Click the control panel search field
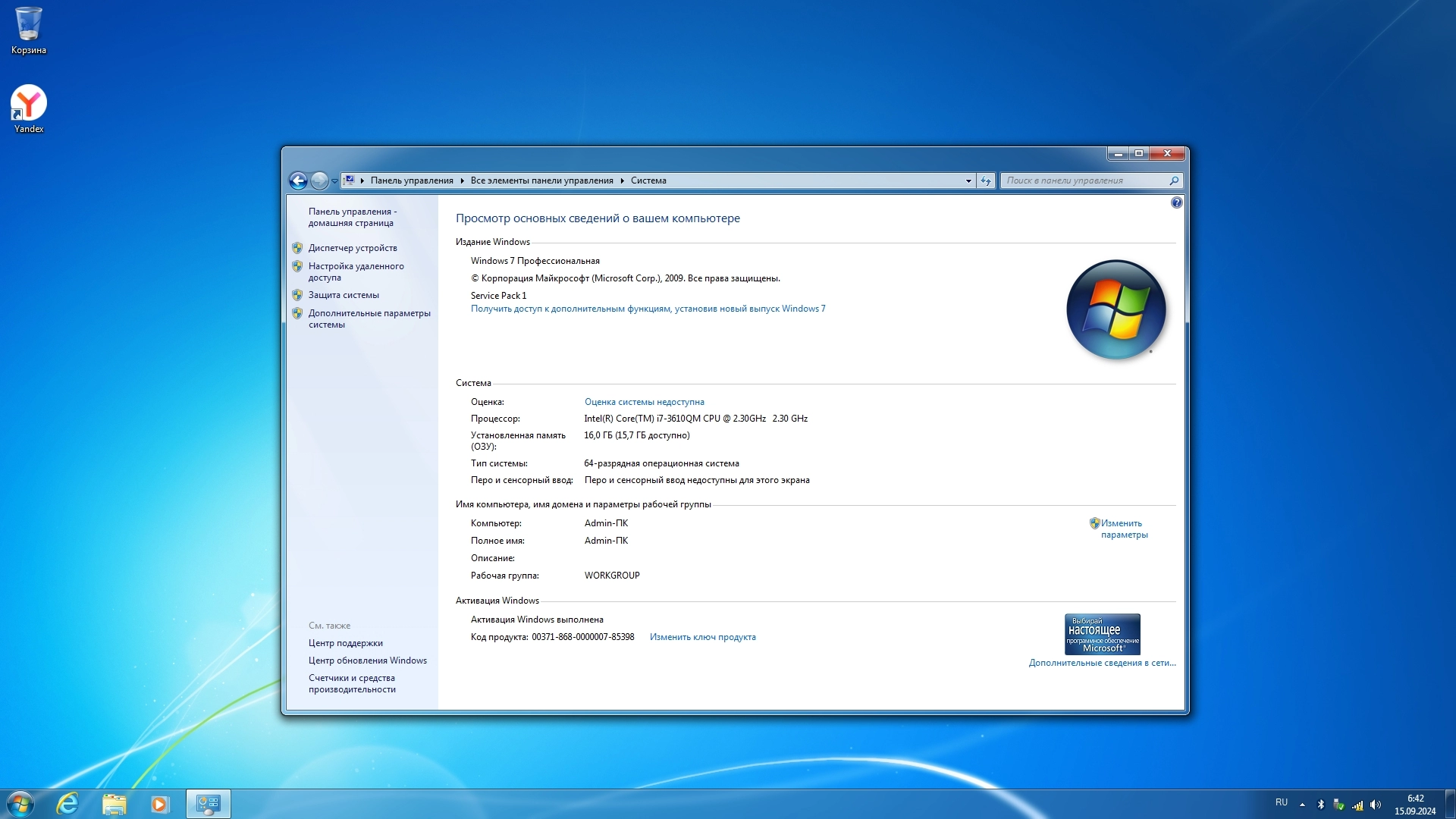This screenshot has width=1456, height=819. tap(1083, 180)
